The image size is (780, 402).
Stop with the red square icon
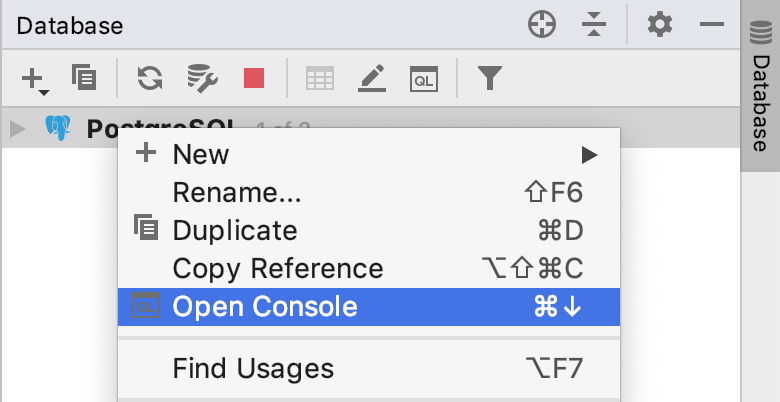pyautogui.click(x=254, y=78)
